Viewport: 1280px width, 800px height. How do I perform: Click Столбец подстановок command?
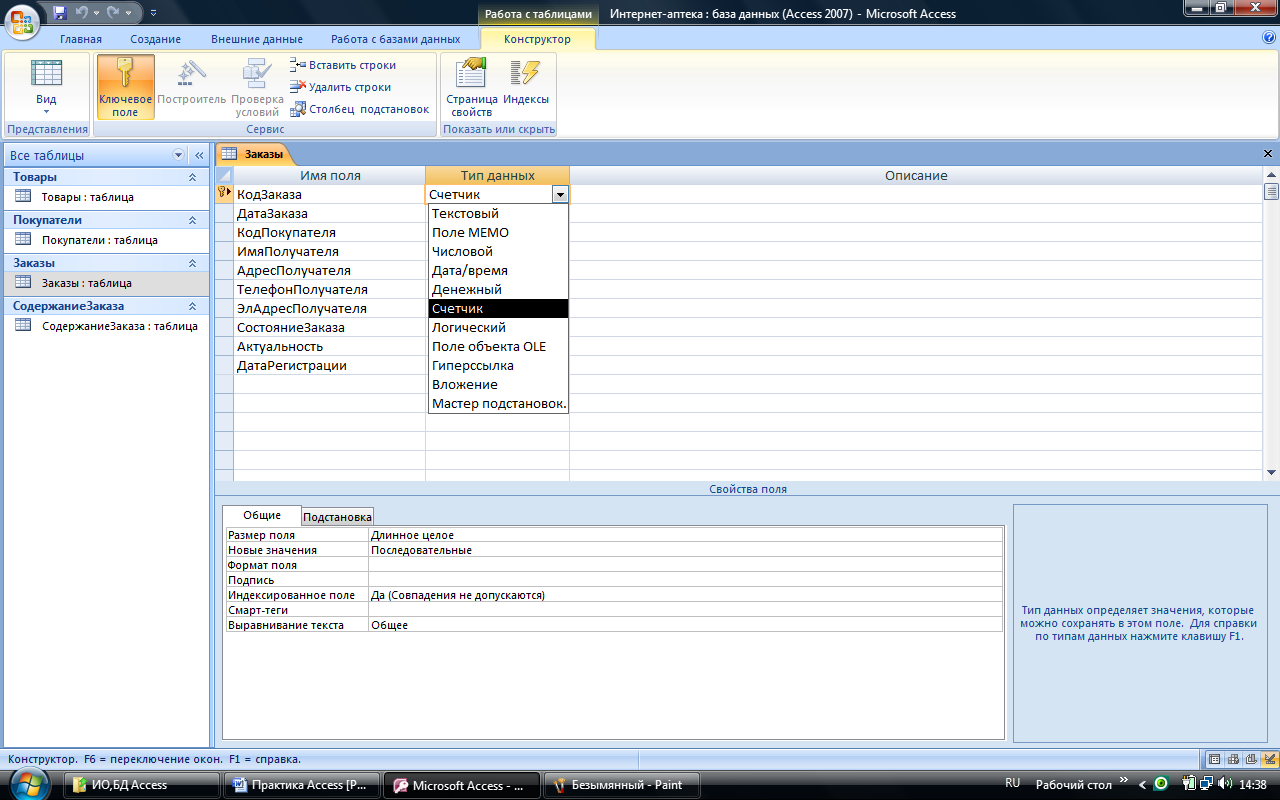360,109
